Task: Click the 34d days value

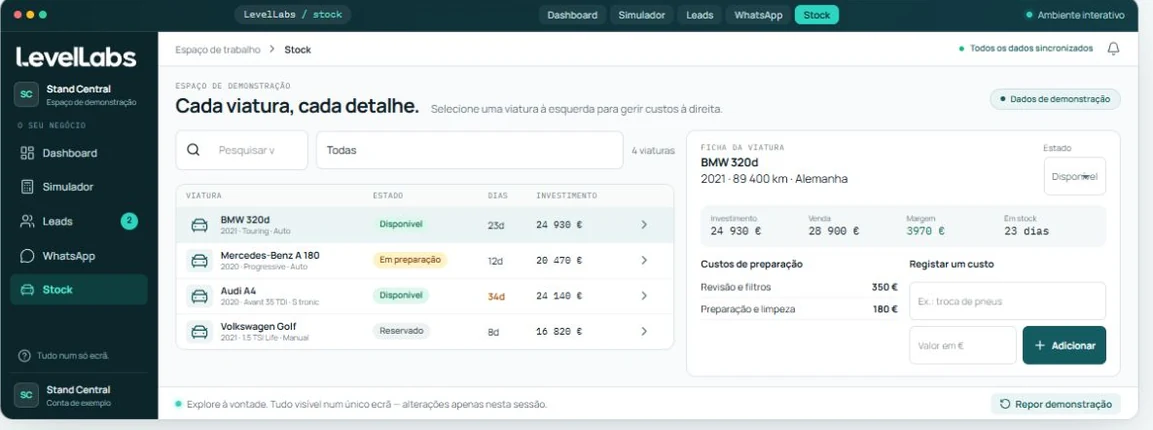Action: 496,296
